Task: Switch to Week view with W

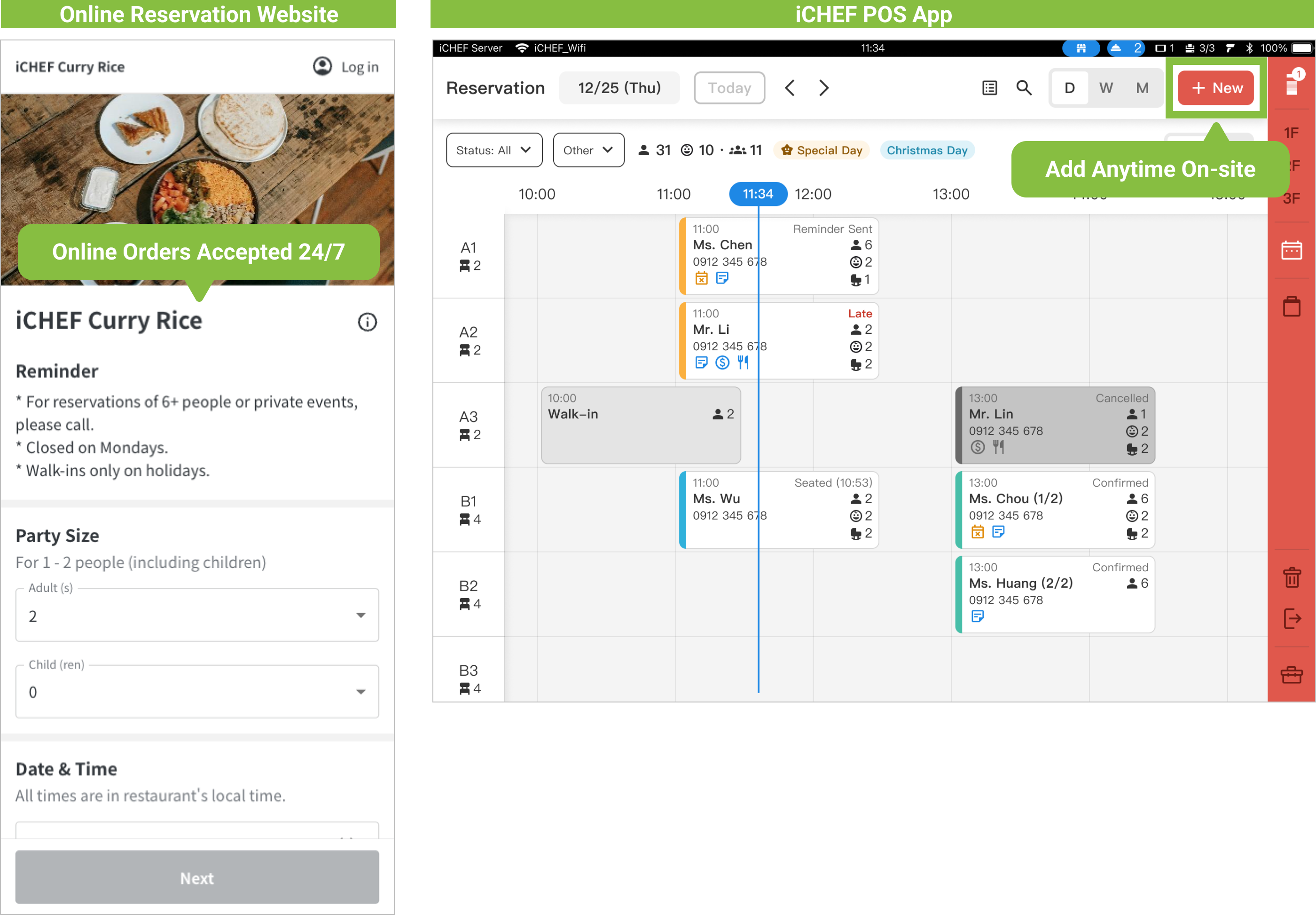Action: click(1106, 88)
